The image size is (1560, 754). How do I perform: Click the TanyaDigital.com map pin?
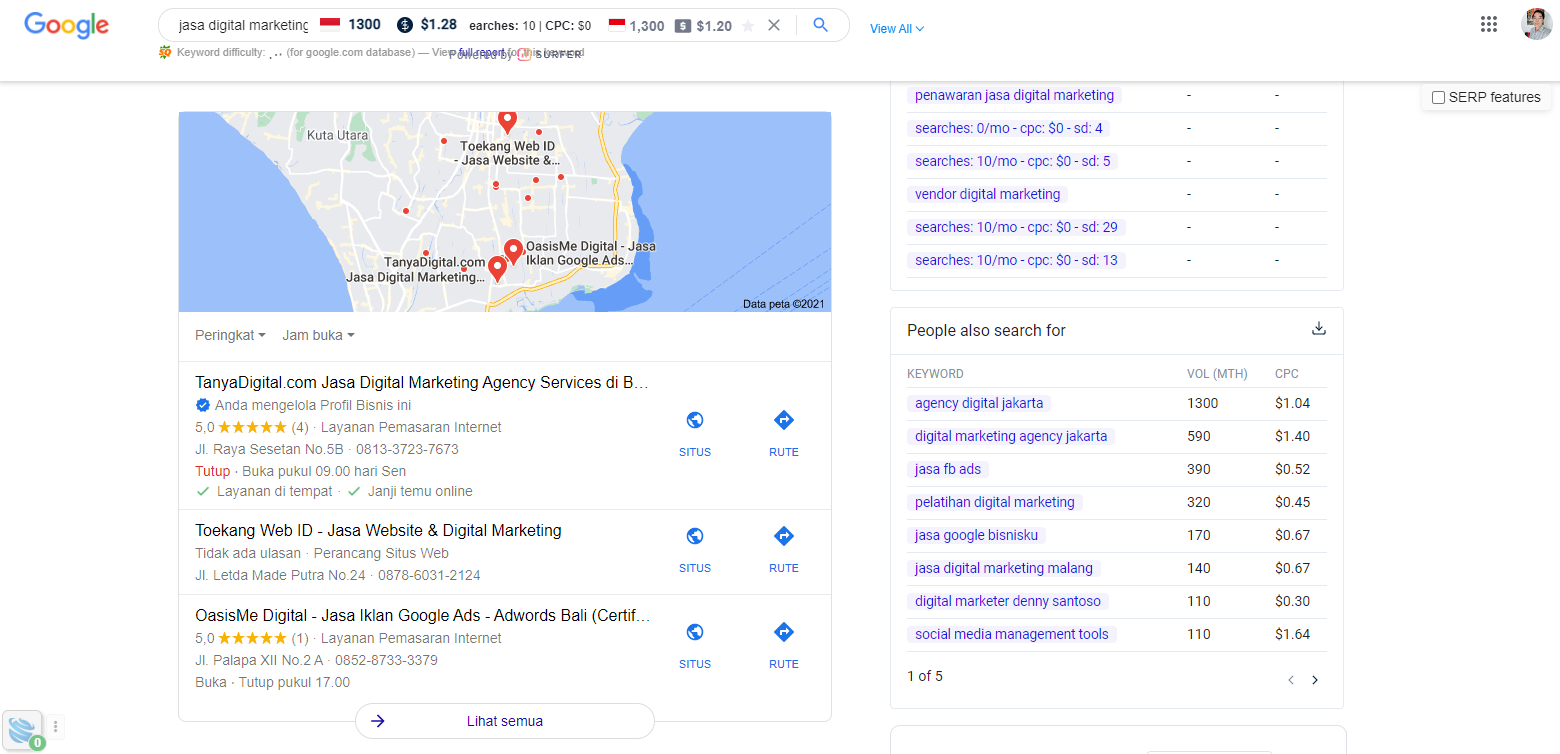(497, 269)
